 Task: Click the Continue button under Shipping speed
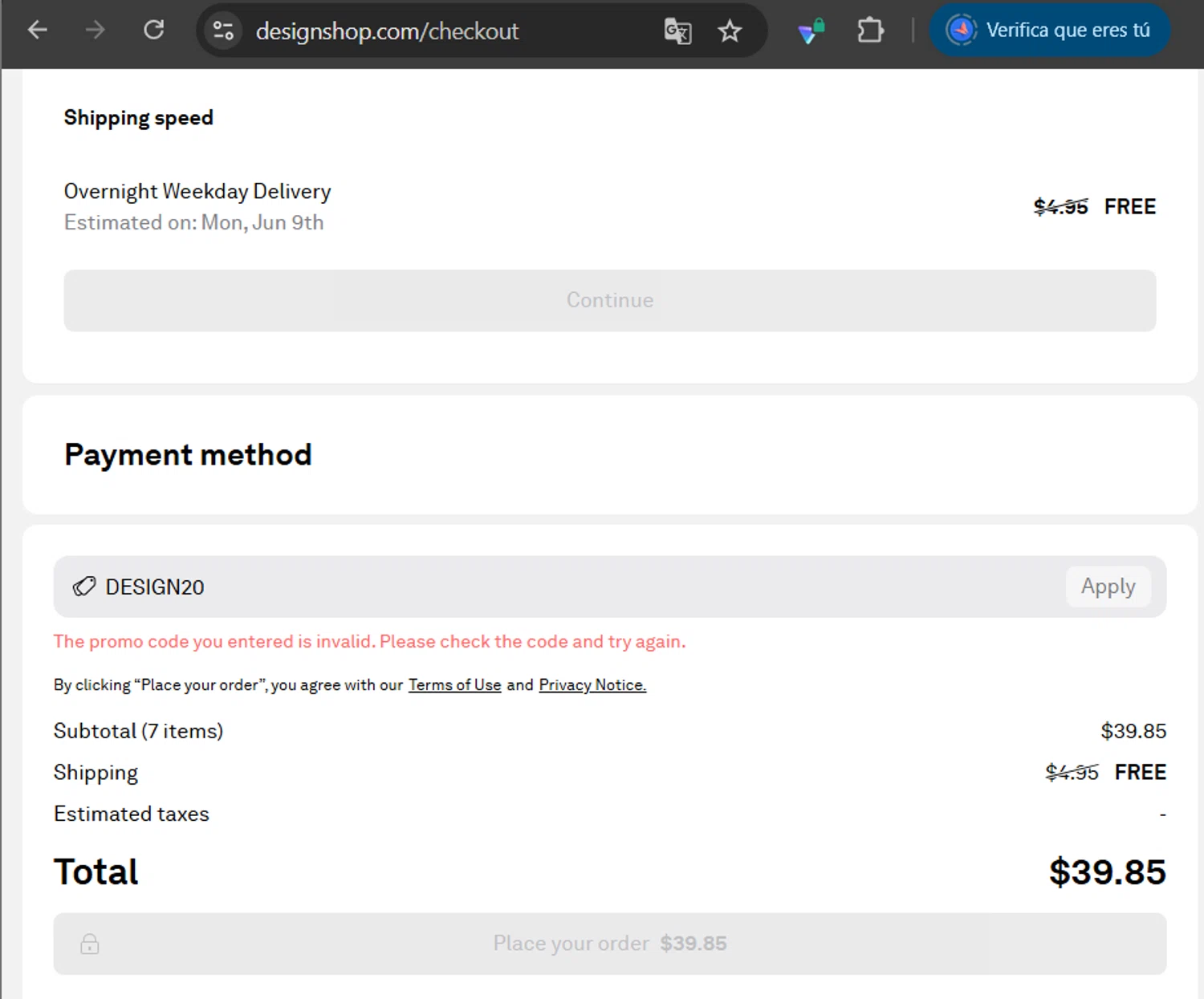(x=610, y=300)
